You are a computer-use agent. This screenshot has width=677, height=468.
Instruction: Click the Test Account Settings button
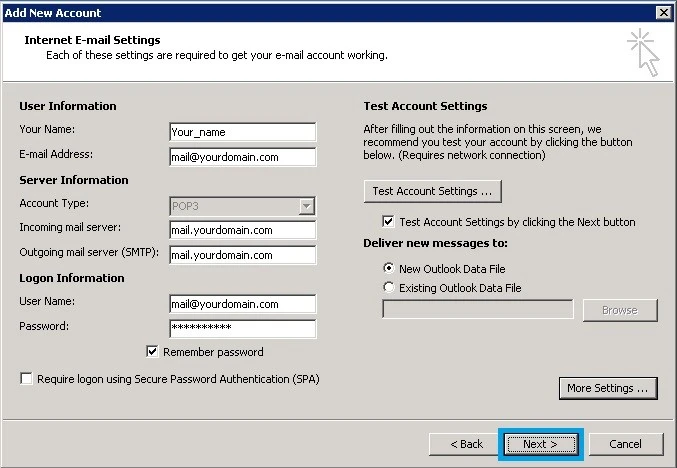pyautogui.click(x=433, y=191)
